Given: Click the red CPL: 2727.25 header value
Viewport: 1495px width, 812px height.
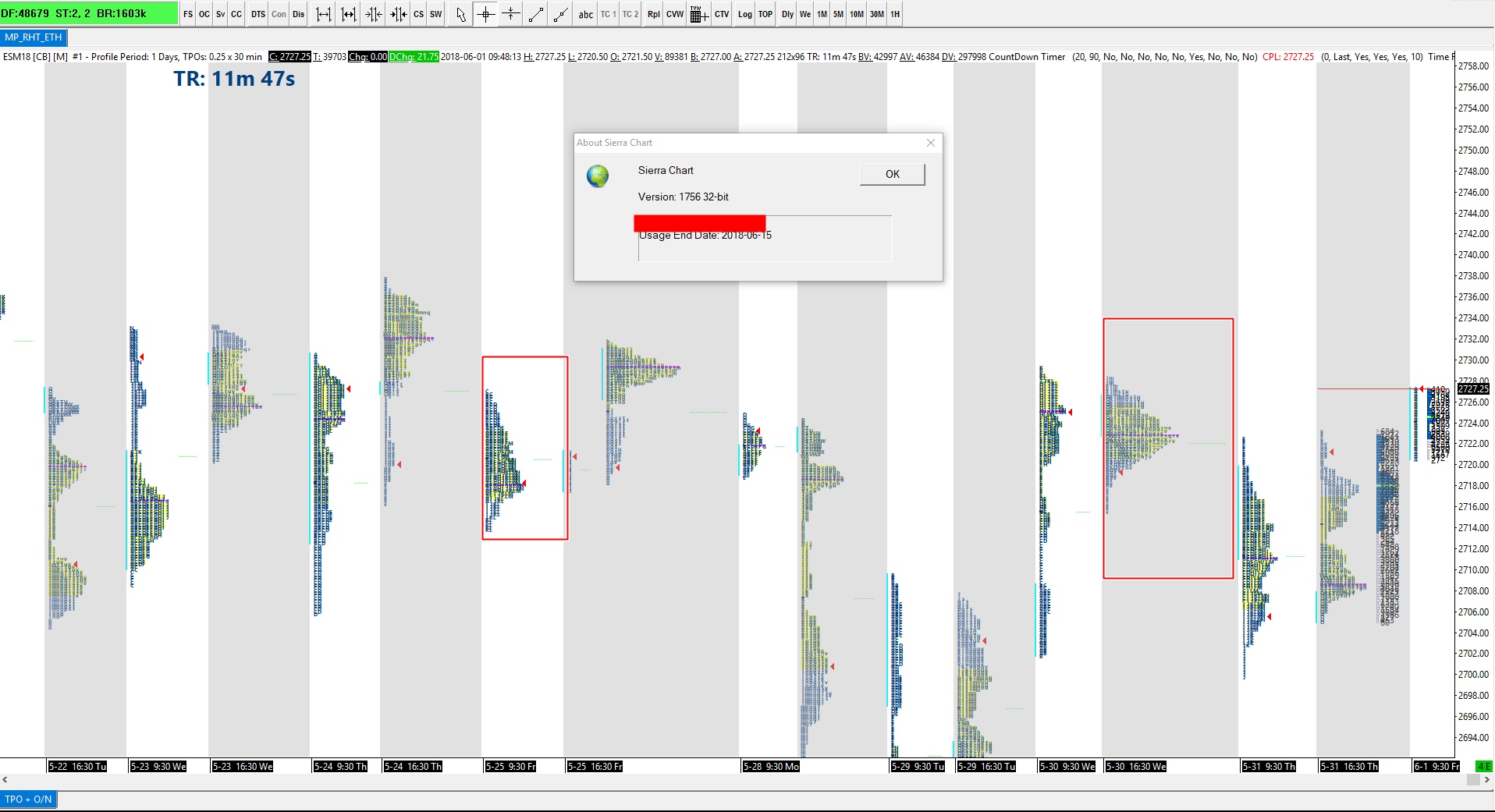Looking at the screenshot, I should (1288, 57).
